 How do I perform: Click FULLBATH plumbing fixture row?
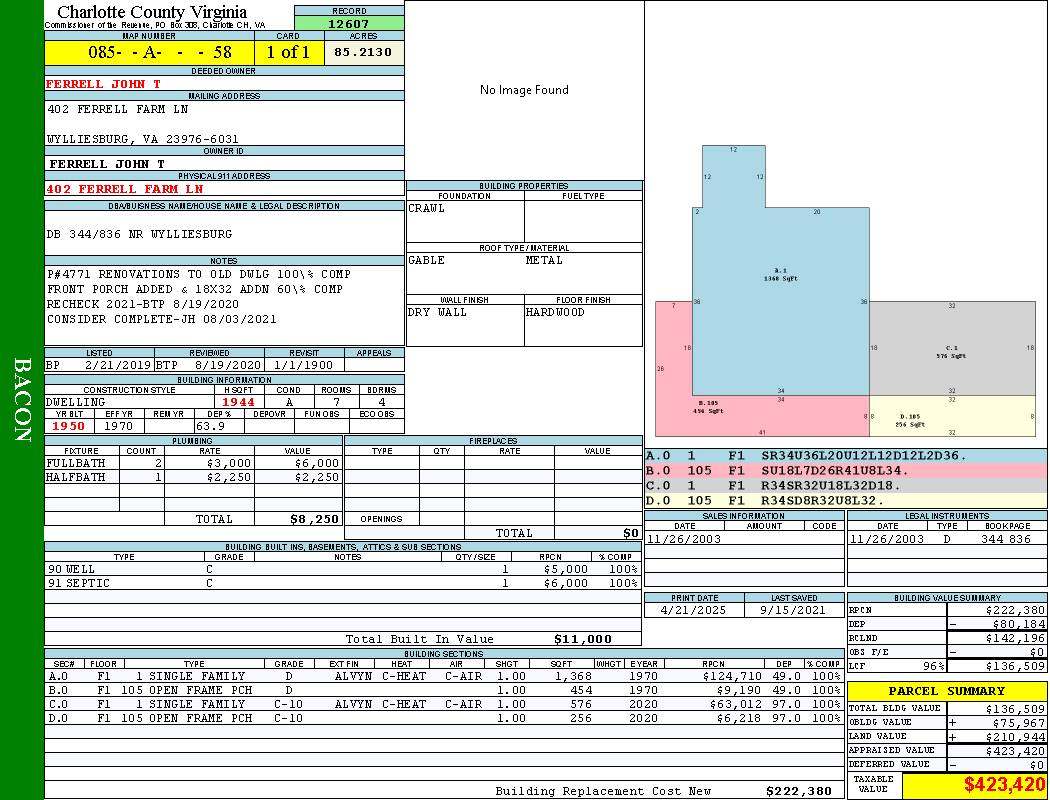click(x=194, y=463)
